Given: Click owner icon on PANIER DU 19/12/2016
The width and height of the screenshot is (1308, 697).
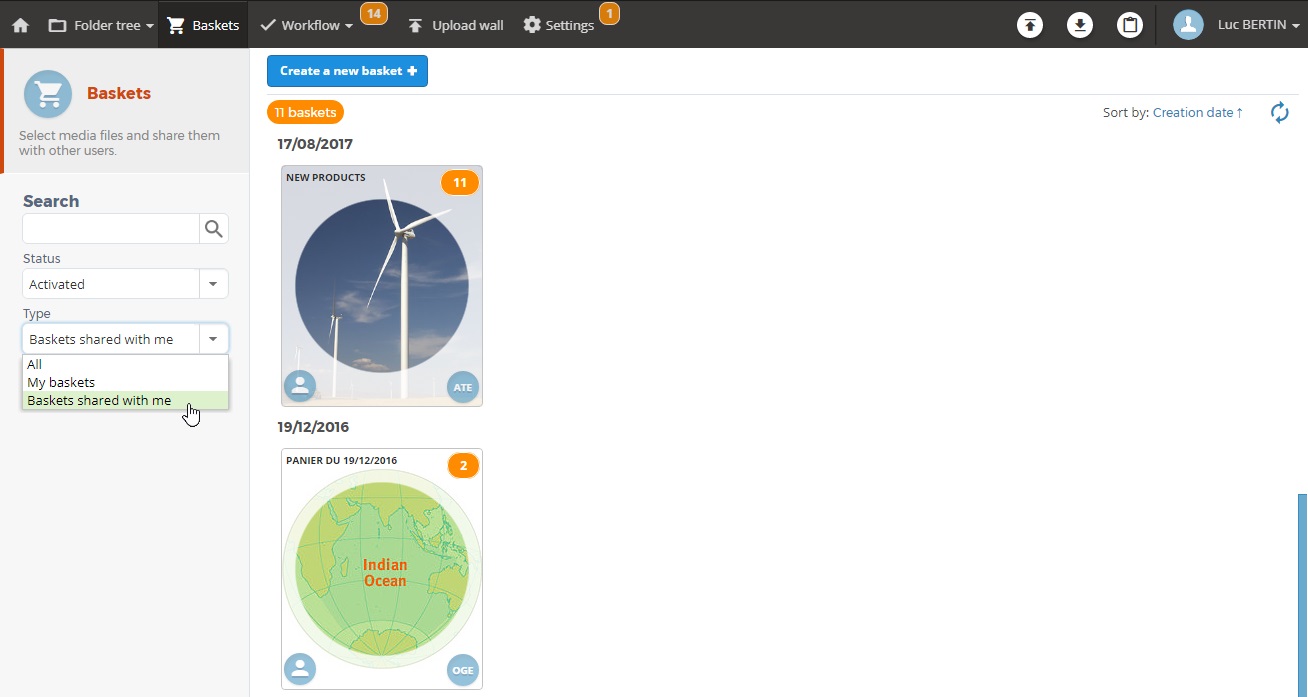Looking at the screenshot, I should [300, 669].
